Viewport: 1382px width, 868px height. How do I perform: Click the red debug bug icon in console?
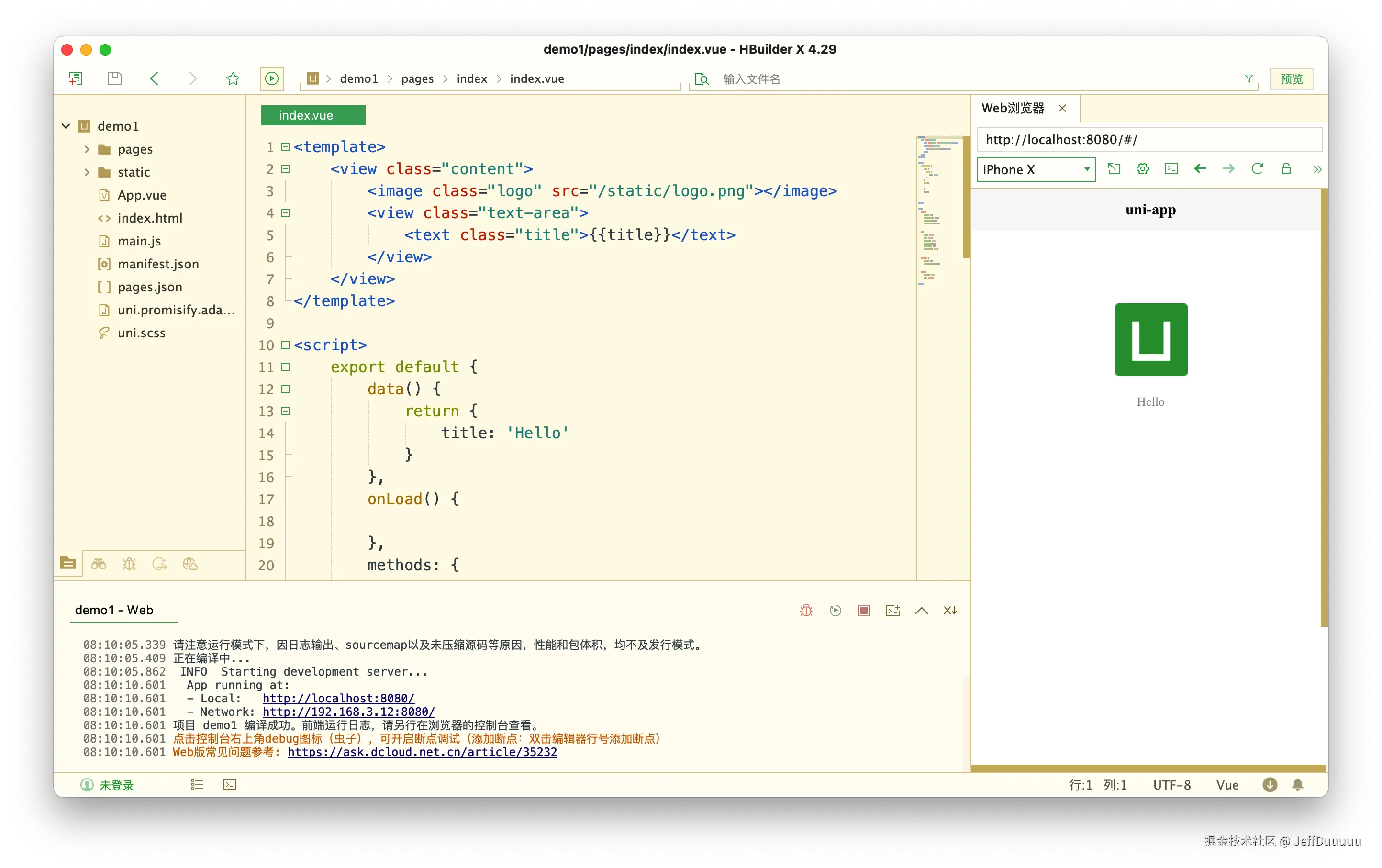point(806,611)
